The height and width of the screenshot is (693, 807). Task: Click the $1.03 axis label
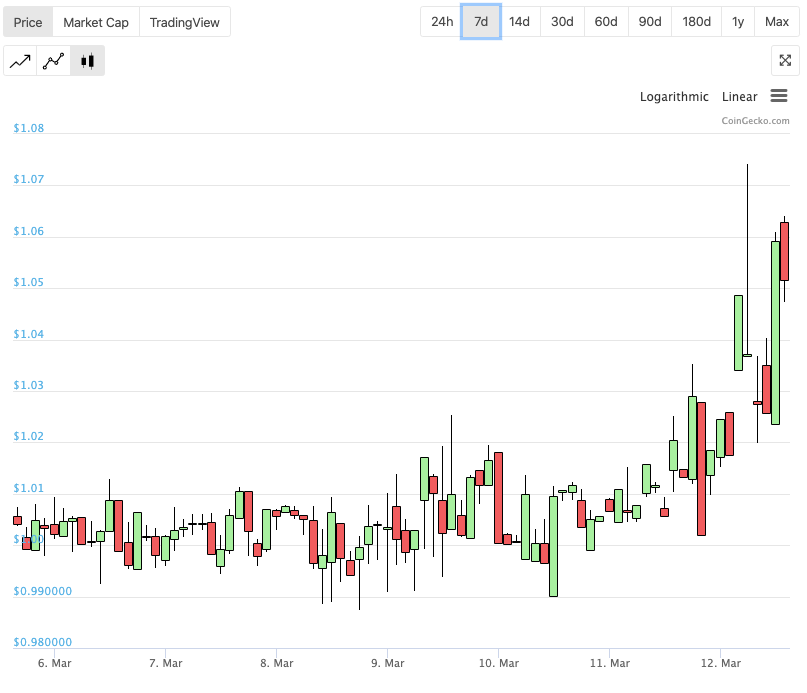[29, 385]
